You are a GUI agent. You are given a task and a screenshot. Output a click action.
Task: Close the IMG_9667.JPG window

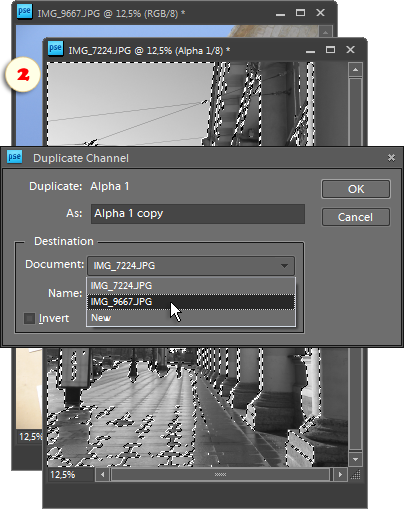[x=320, y=13]
